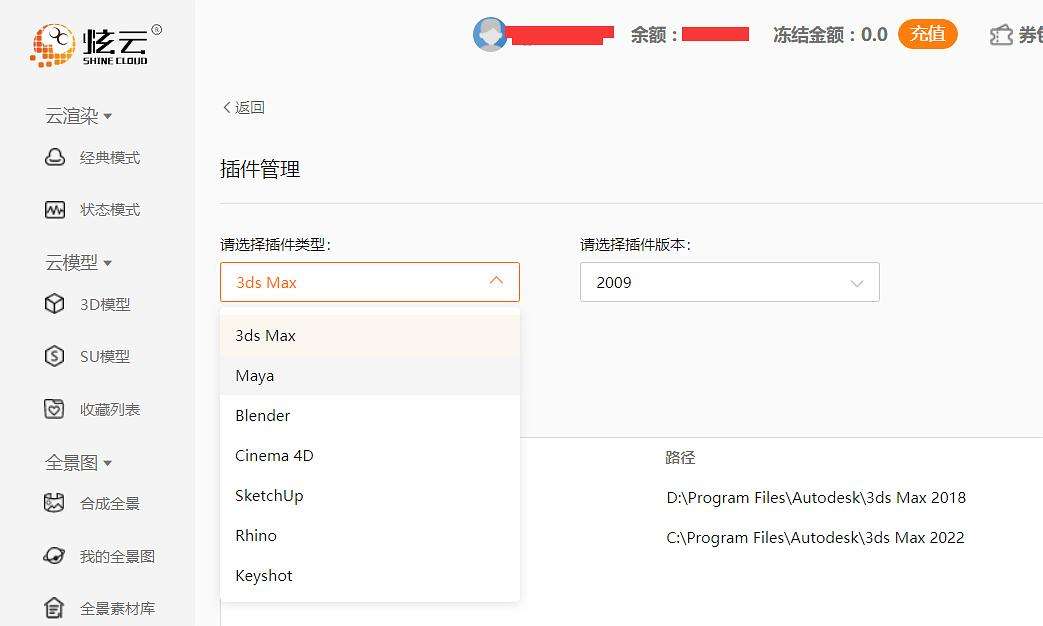The image size is (1043, 626).
Task: Select 3ds Max from the dropdown list
Action: pos(370,335)
